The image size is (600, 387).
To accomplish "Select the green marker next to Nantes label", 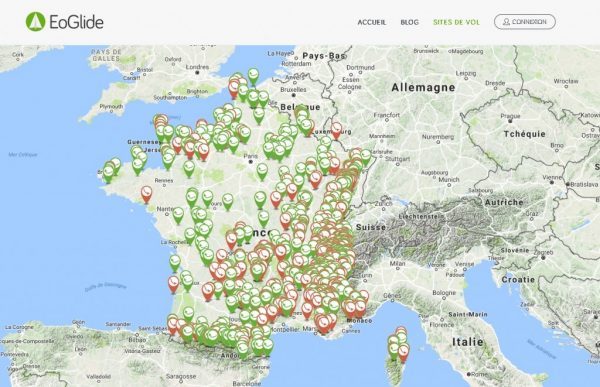I will click(x=178, y=216).
